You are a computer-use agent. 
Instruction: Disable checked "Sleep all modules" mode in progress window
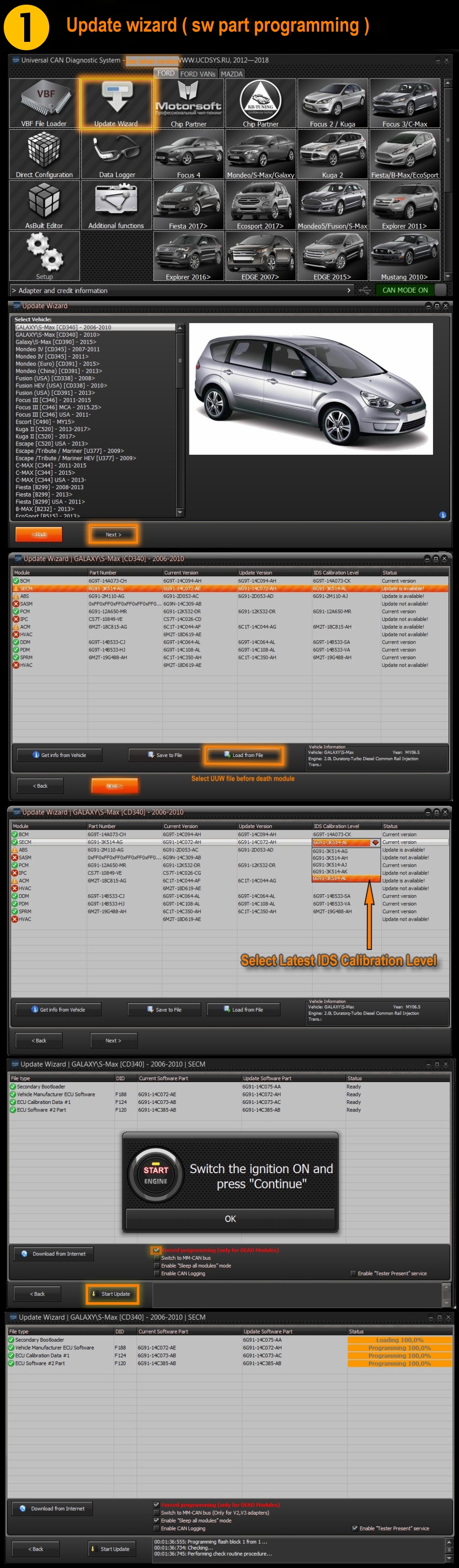(156, 1521)
